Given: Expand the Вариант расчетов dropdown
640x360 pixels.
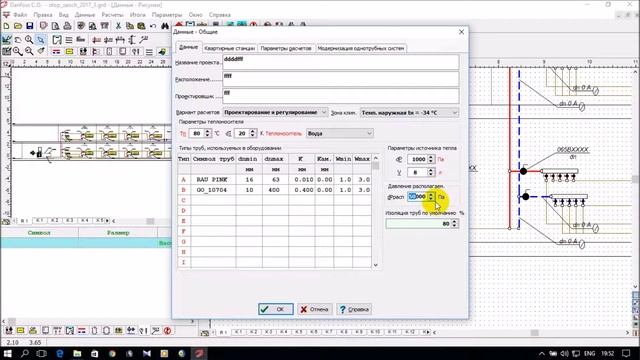Looking at the screenshot, I should tap(324, 112).
